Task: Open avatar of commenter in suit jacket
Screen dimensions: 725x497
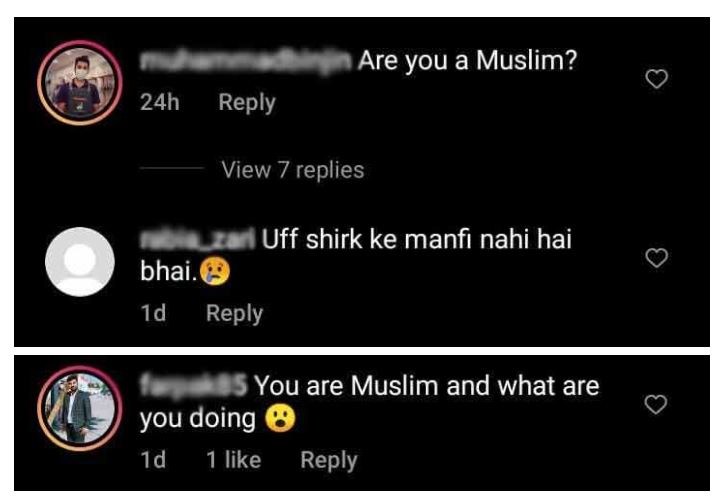Action: click(x=80, y=408)
